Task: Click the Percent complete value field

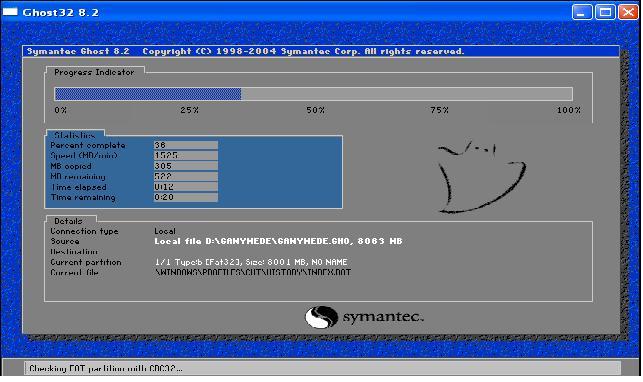Action: click(186, 145)
